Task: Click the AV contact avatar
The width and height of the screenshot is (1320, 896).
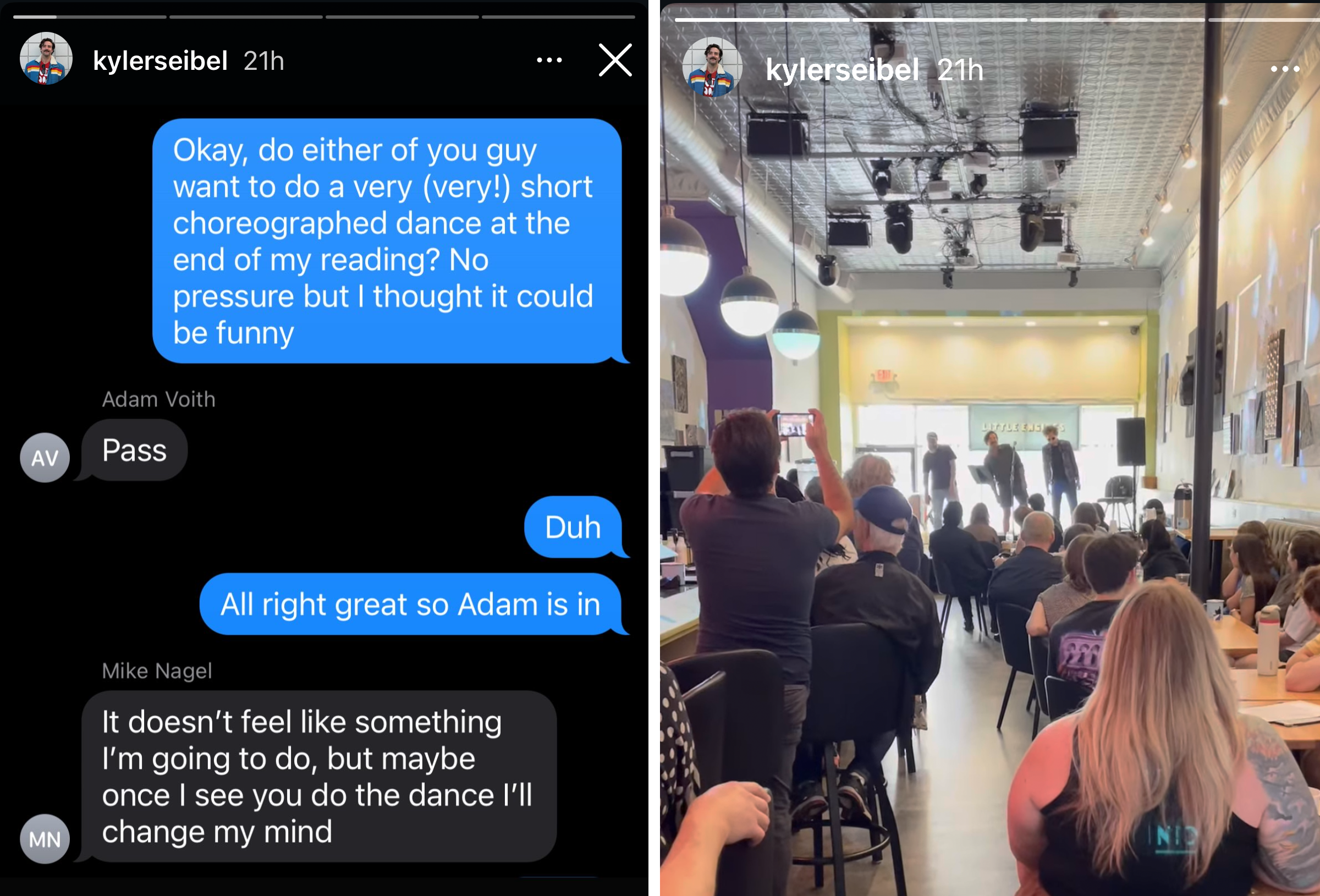Action: coord(45,458)
